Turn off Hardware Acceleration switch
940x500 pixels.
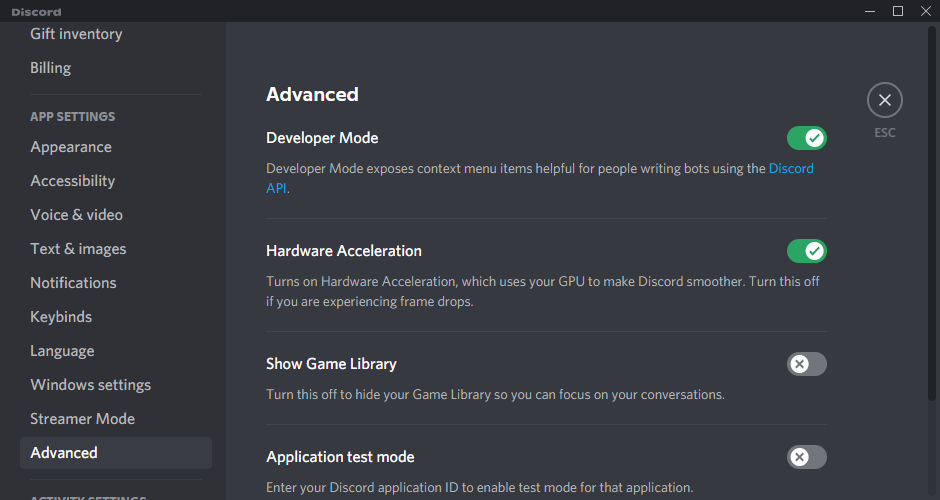coord(806,251)
